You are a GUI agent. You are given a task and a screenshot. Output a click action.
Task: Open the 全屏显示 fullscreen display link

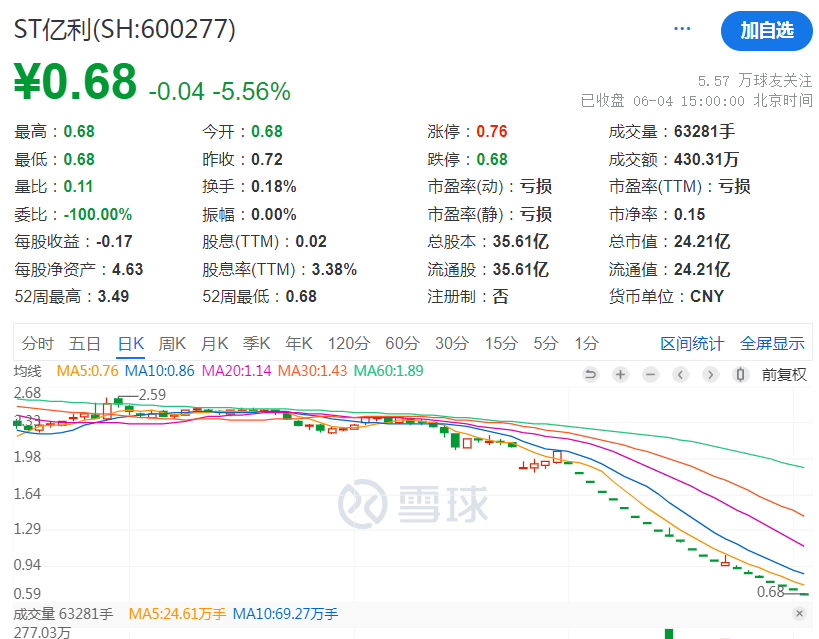point(772,344)
